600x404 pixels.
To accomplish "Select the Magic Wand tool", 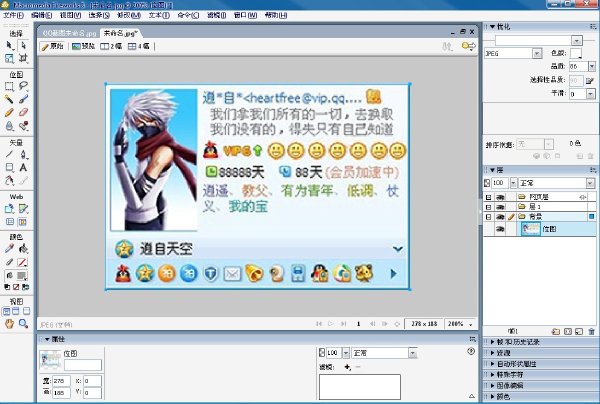I will pyautogui.click(x=10, y=99).
